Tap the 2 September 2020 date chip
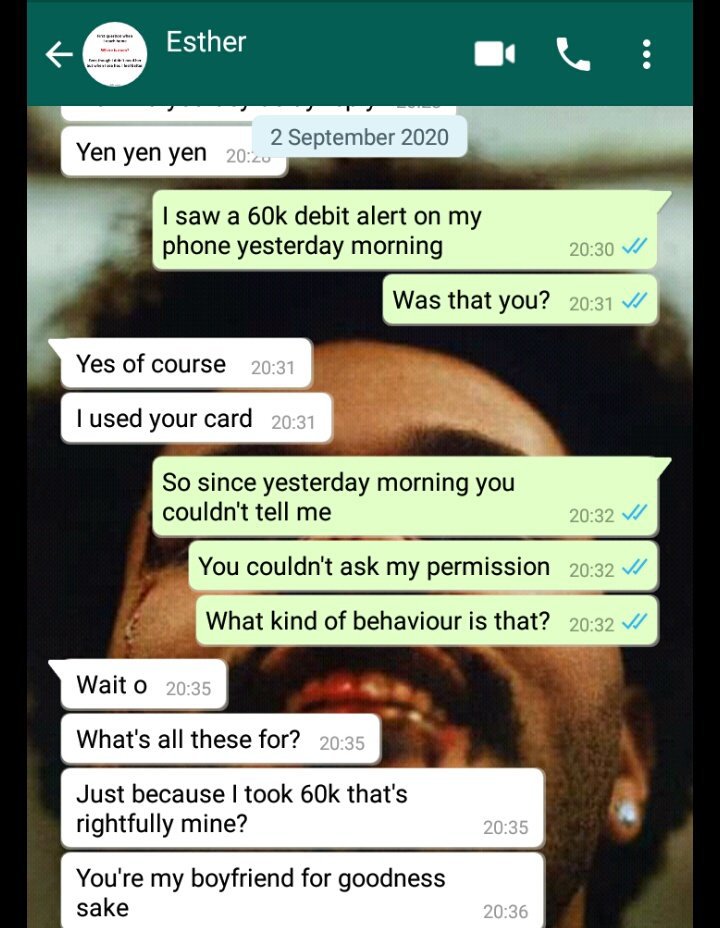The height and width of the screenshot is (928, 720). click(359, 137)
